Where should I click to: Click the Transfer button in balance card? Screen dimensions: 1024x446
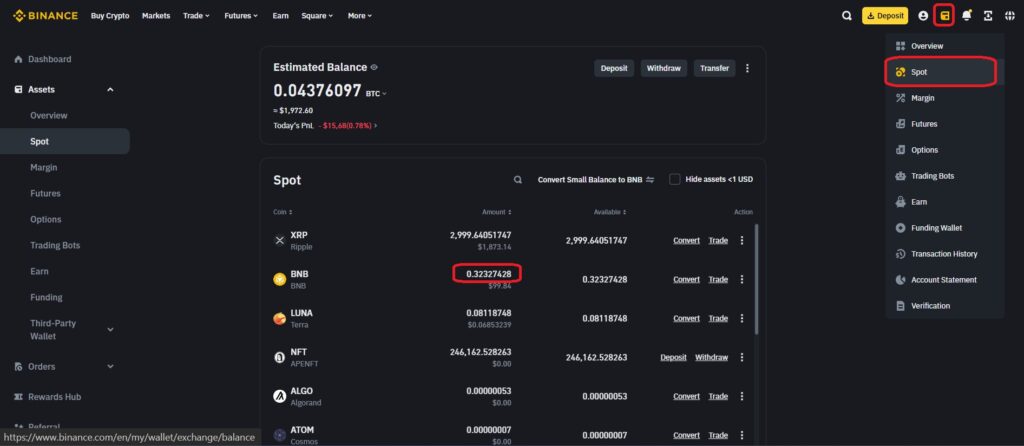714,68
